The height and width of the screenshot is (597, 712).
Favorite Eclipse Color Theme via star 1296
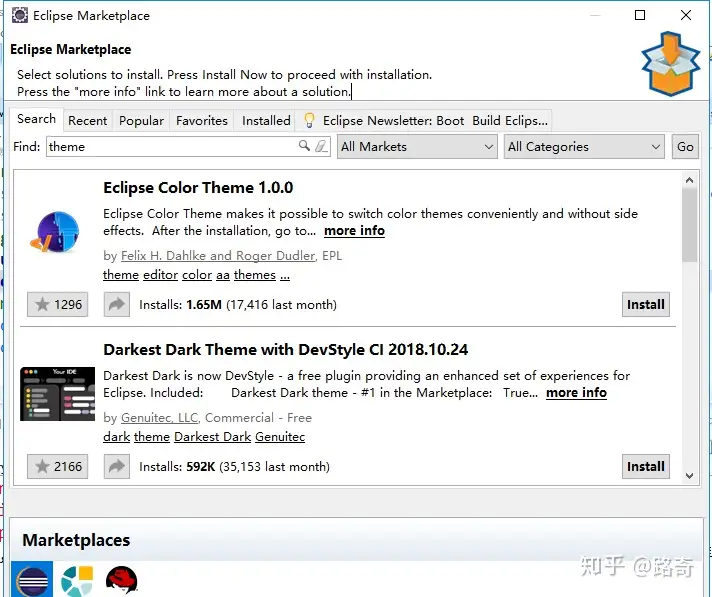tap(58, 304)
